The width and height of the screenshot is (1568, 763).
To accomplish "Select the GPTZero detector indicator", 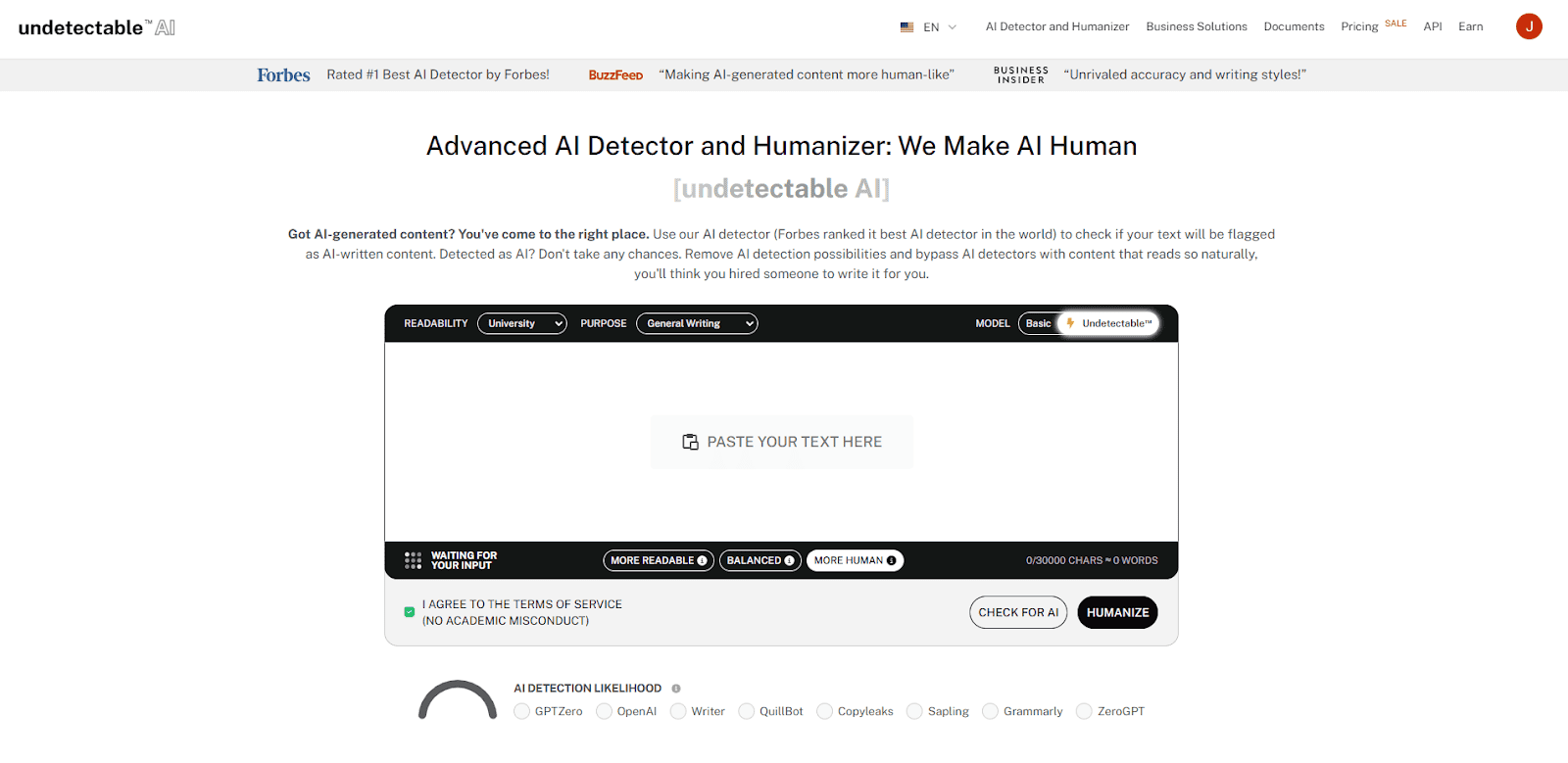I will tap(522, 711).
